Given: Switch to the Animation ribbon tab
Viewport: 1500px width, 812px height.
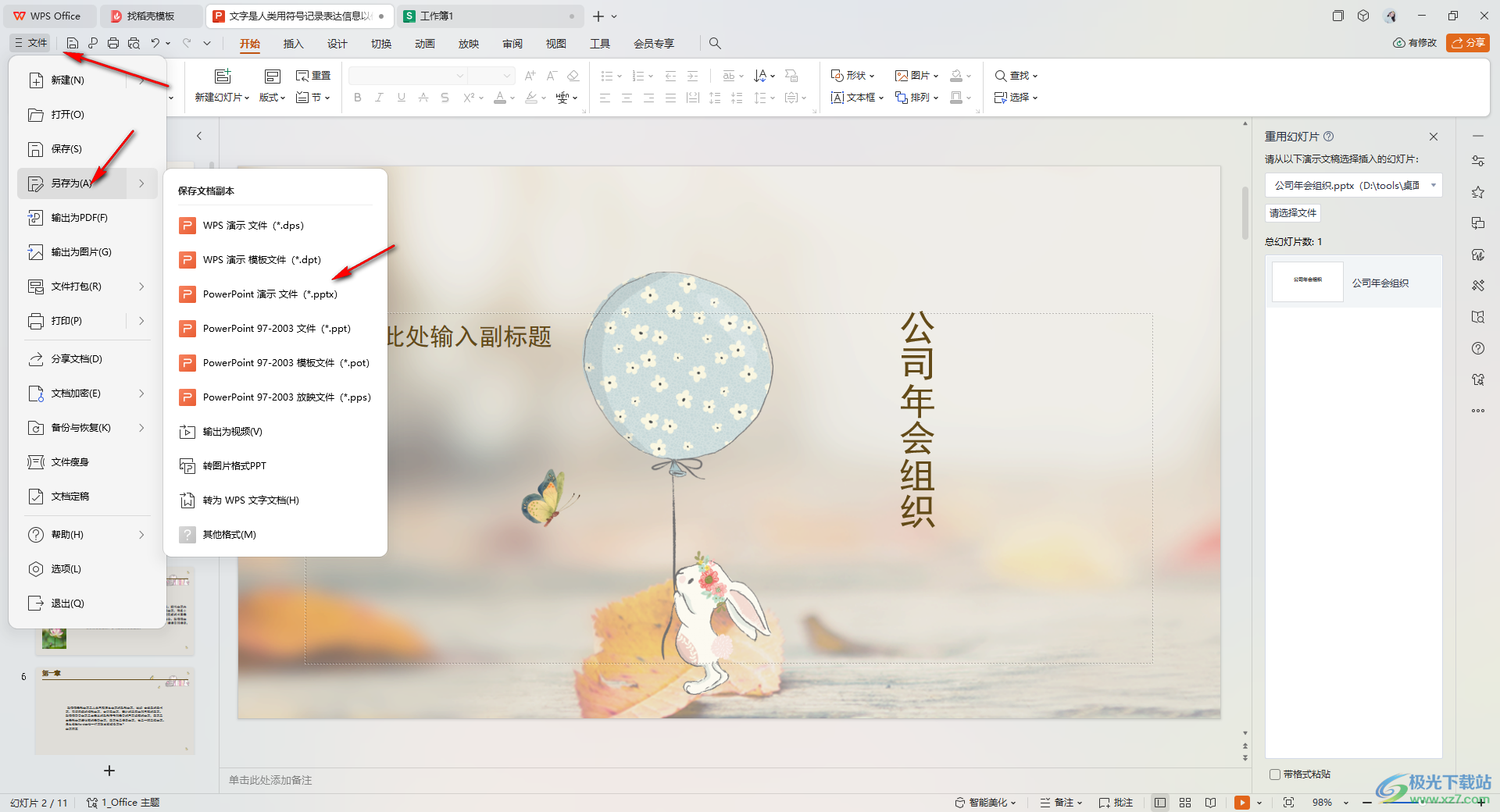Looking at the screenshot, I should 424,44.
